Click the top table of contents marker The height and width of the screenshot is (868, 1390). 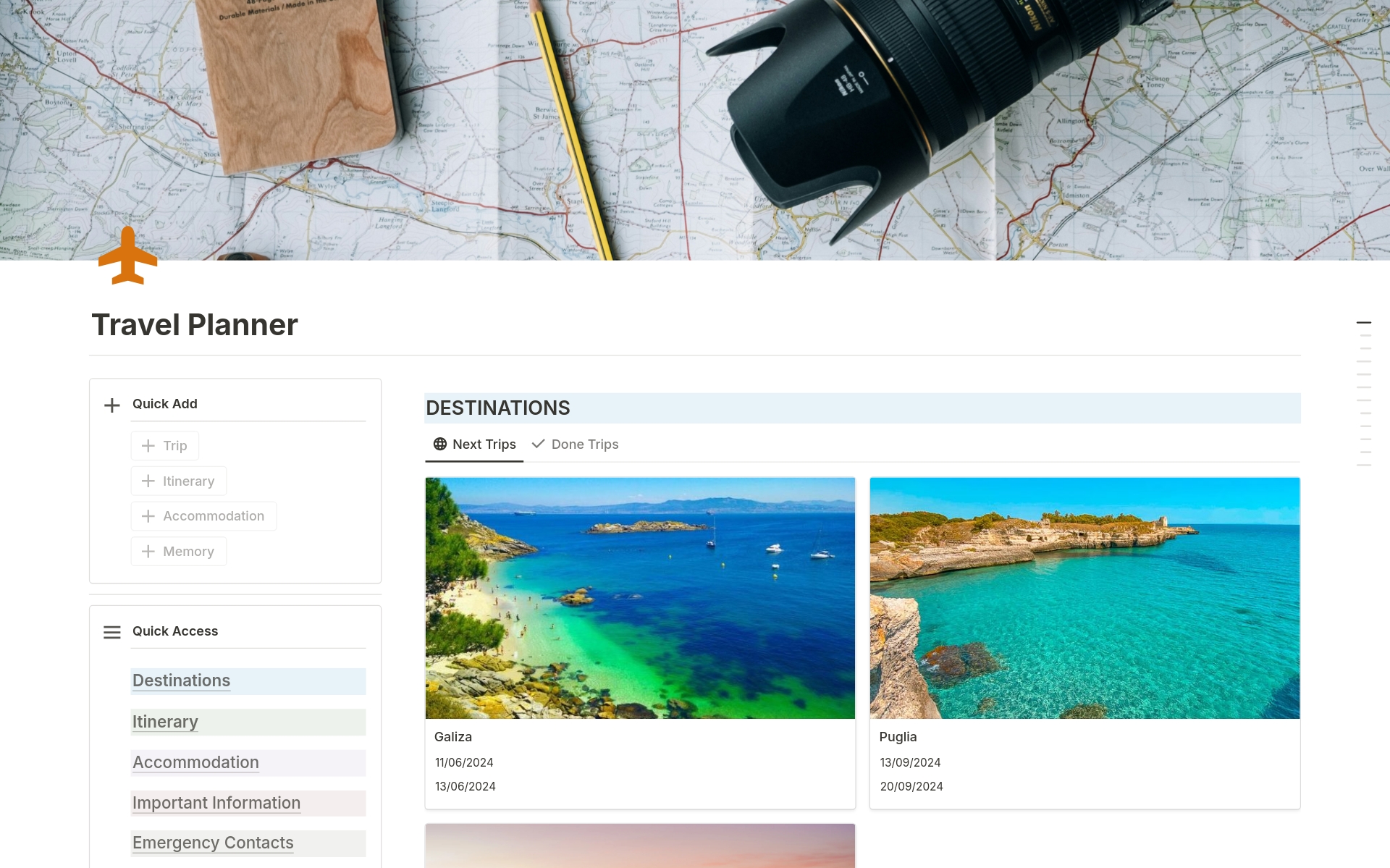[x=1364, y=322]
